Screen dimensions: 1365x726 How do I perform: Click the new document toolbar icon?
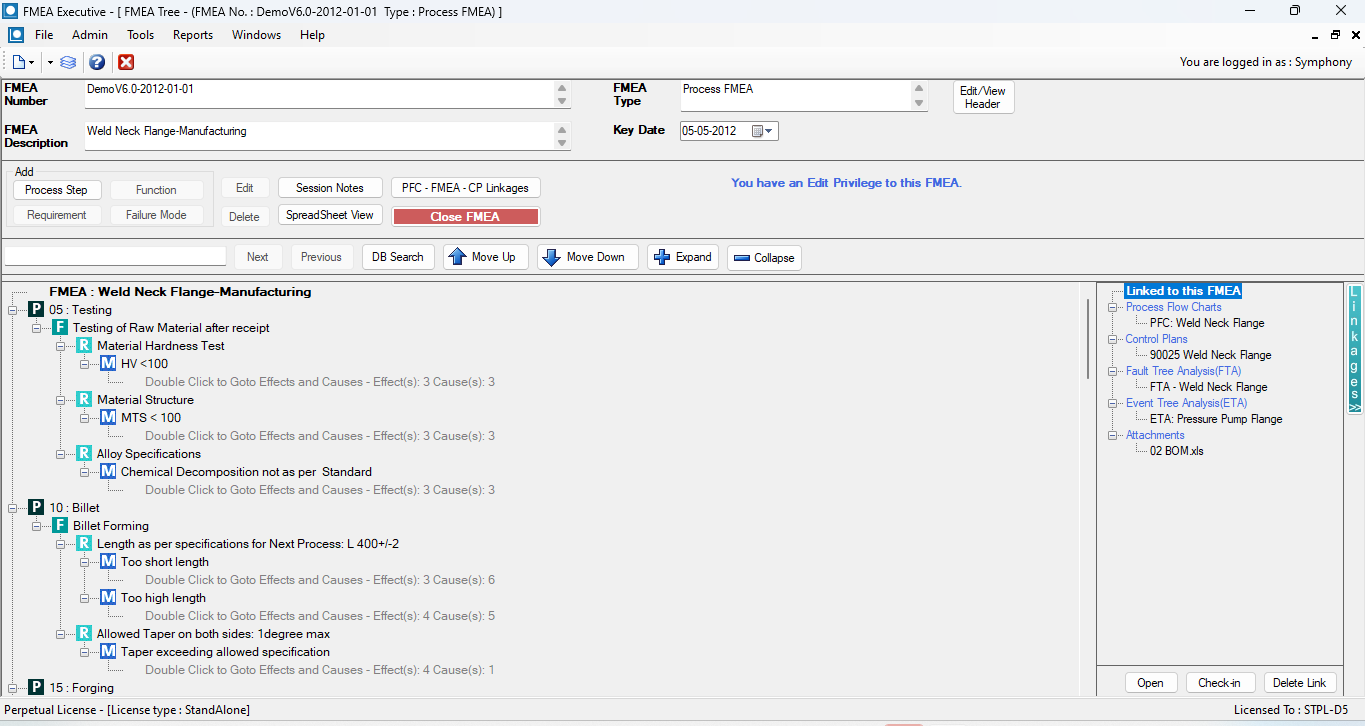tap(19, 62)
